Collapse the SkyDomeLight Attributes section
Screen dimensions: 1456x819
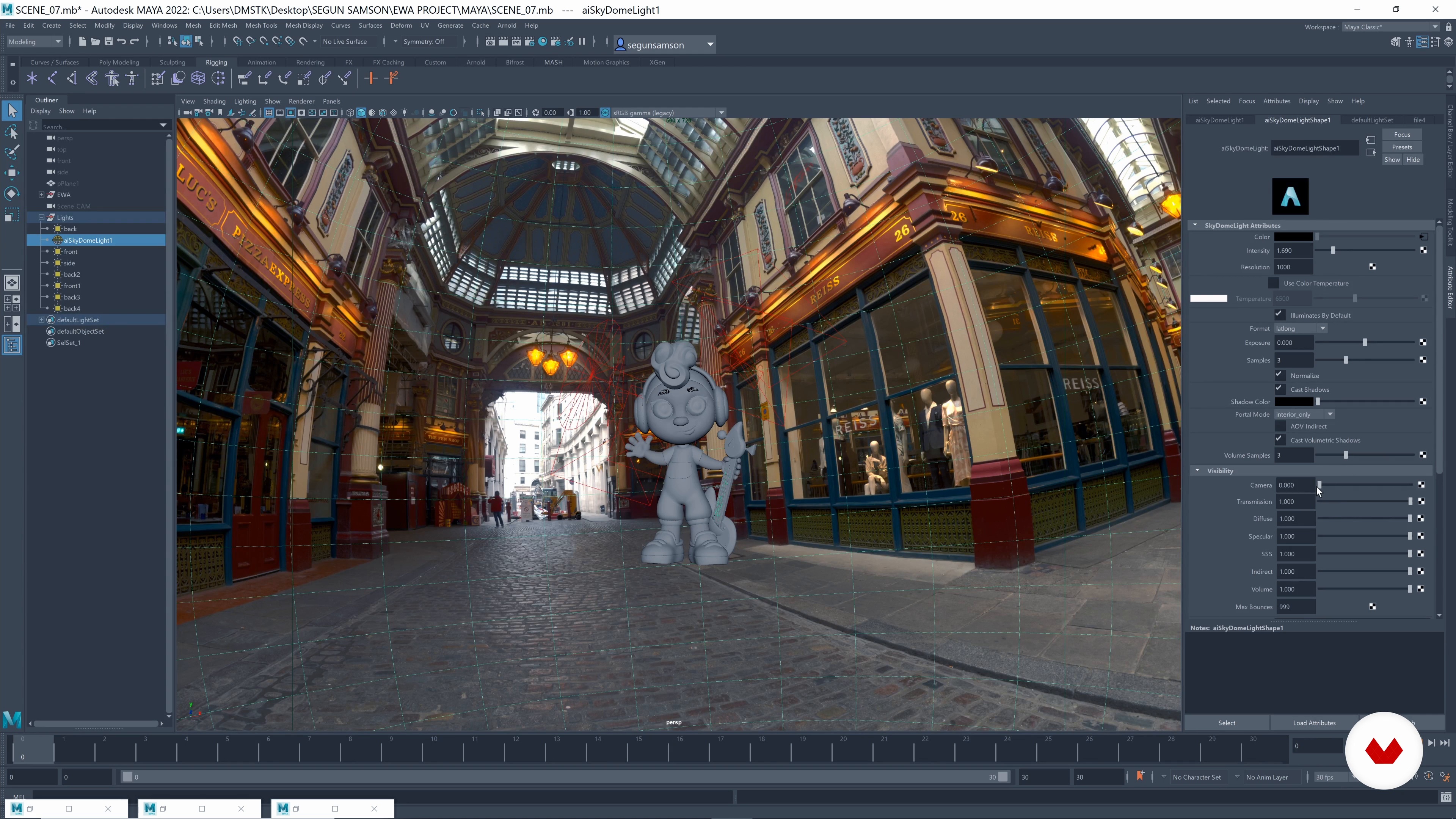[1195, 225]
